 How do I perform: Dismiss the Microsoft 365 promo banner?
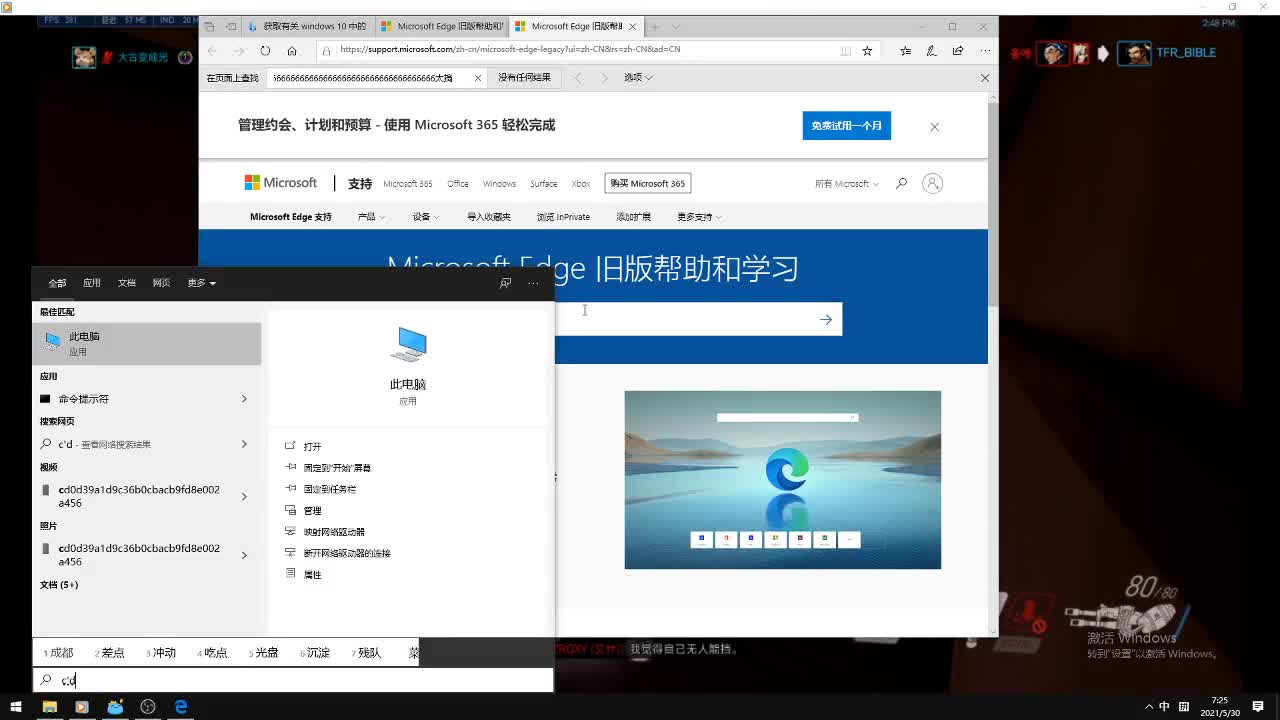[934, 127]
